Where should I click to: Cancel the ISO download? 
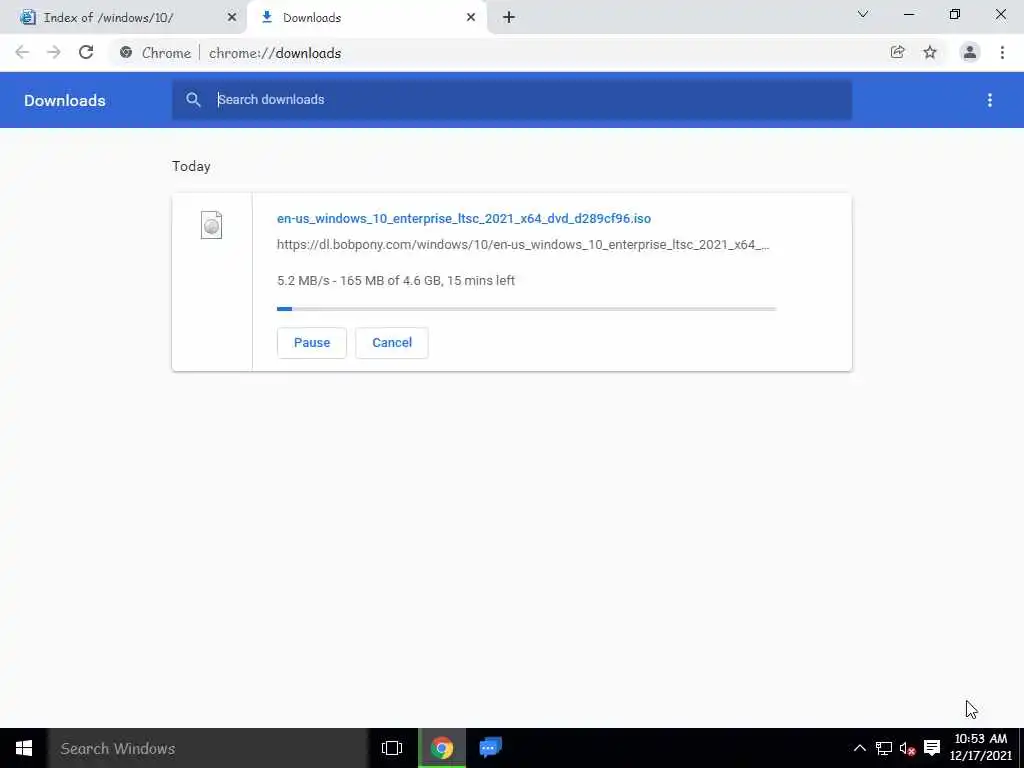click(x=392, y=343)
